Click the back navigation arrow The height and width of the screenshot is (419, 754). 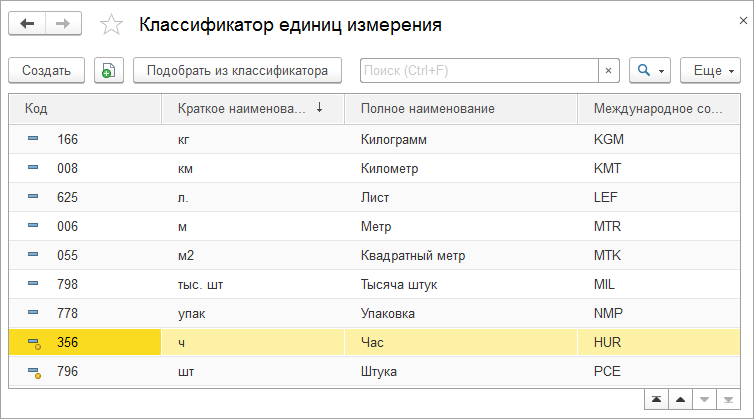[x=27, y=23]
